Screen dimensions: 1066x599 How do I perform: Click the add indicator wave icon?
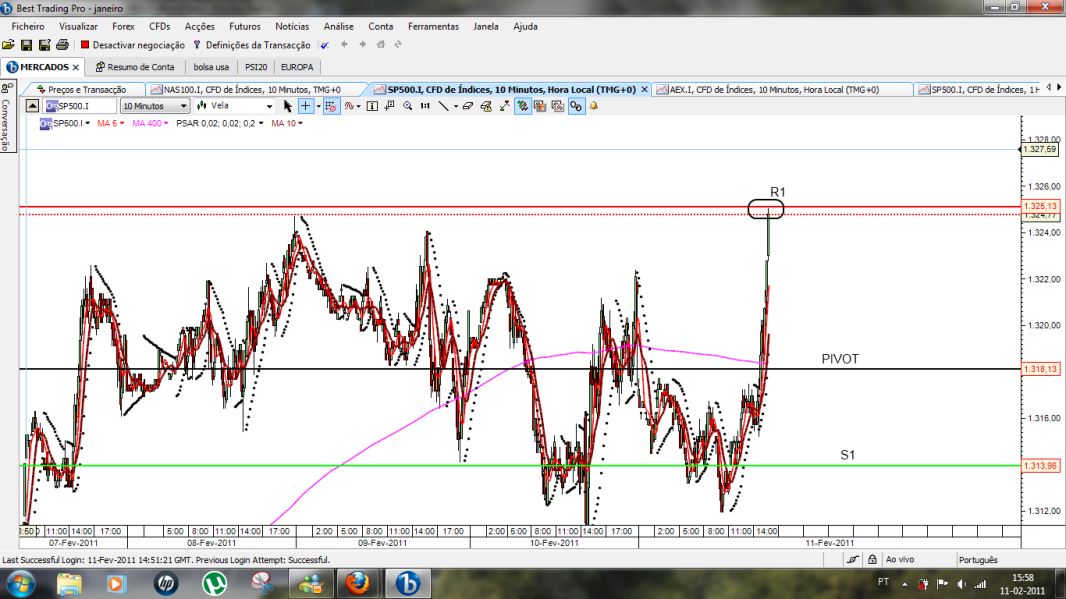coord(349,106)
